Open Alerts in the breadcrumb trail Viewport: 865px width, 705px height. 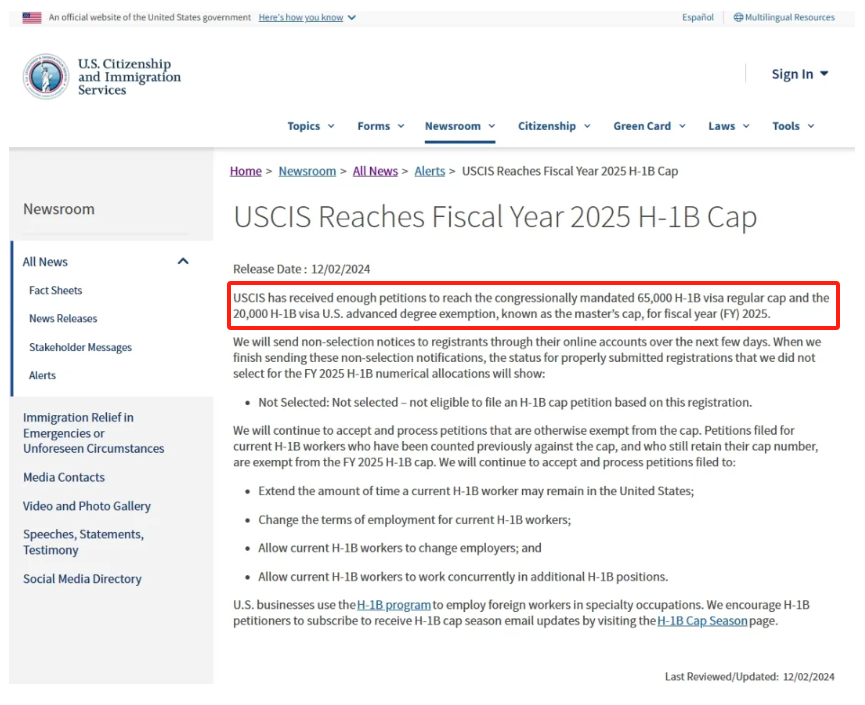(430, 172)
